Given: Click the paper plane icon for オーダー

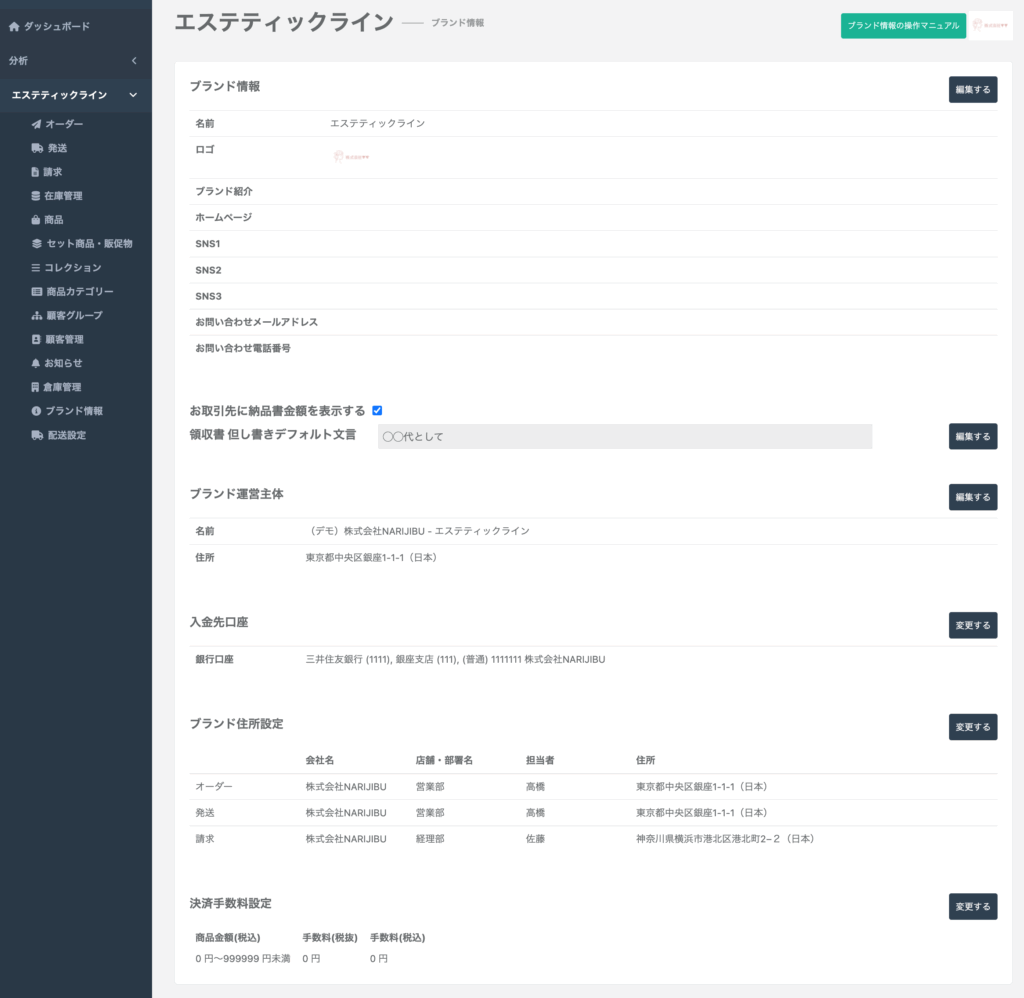Looking at the screenshot, I should click(37, 124).
